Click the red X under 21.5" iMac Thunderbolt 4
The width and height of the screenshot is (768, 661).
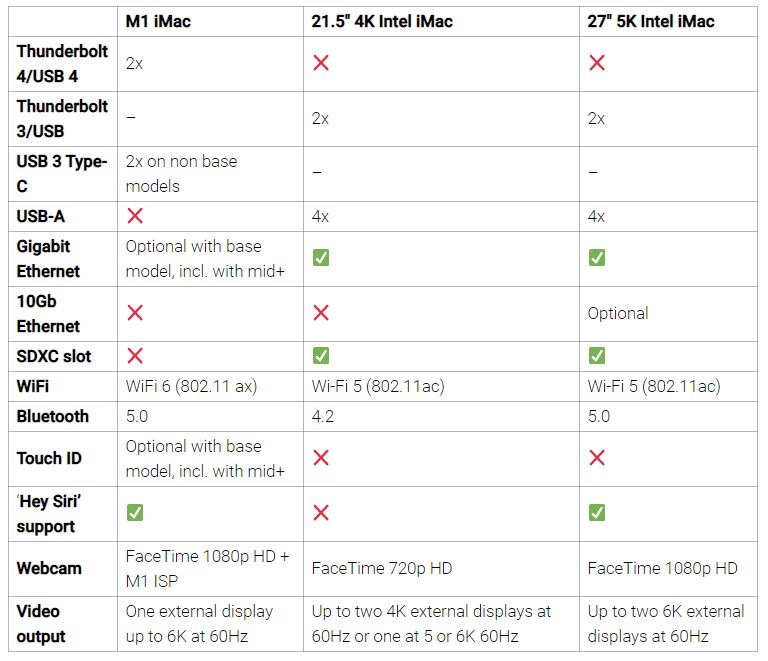[321, 63]
